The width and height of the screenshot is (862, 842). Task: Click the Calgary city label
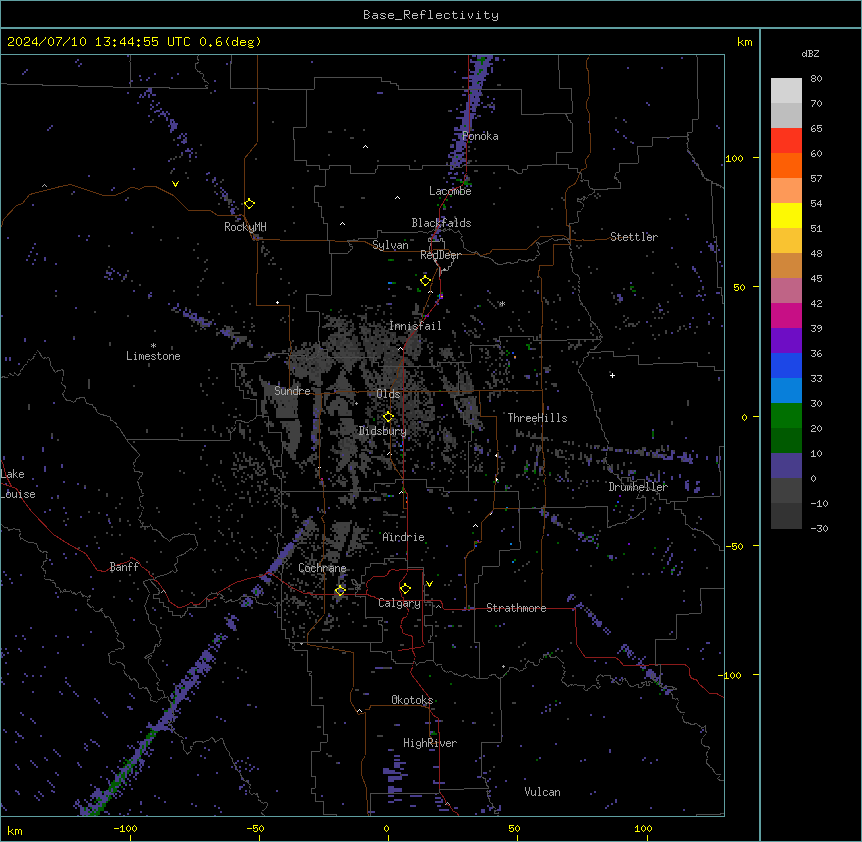point(399,603)
